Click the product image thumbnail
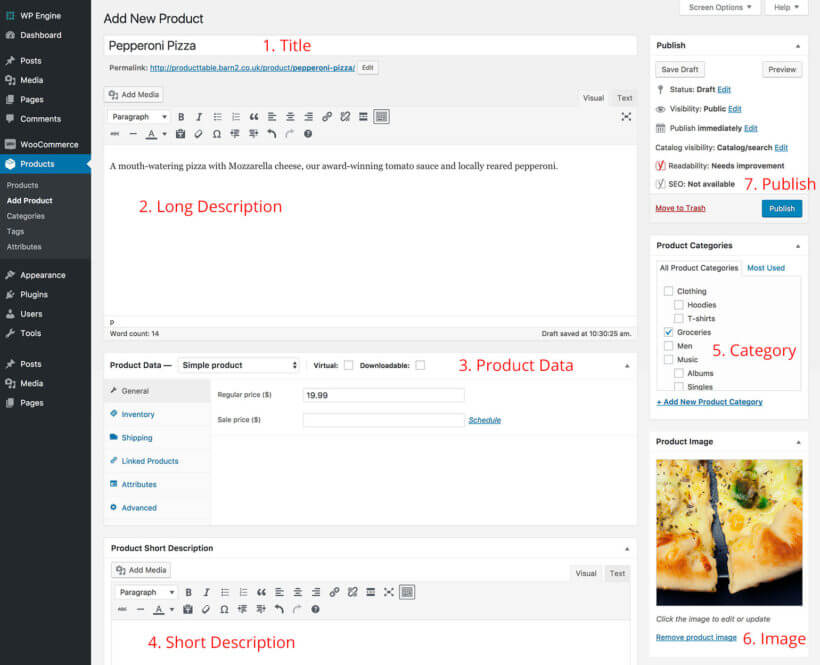 pyautogui.click(x=728, y=533)
